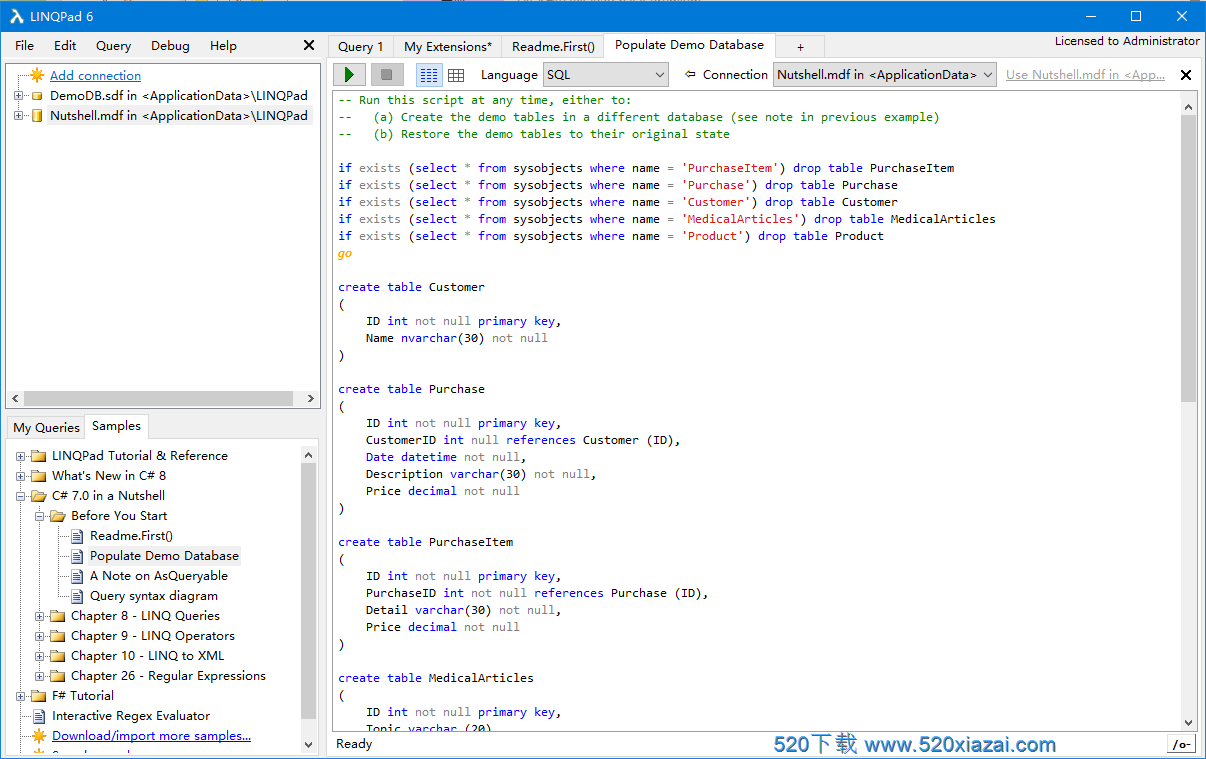Image resolution: width=1206 pixels, height=759 pixels.
Task: Click the Nutshell.mdf database icon
Action: click(x=37, y=116)
